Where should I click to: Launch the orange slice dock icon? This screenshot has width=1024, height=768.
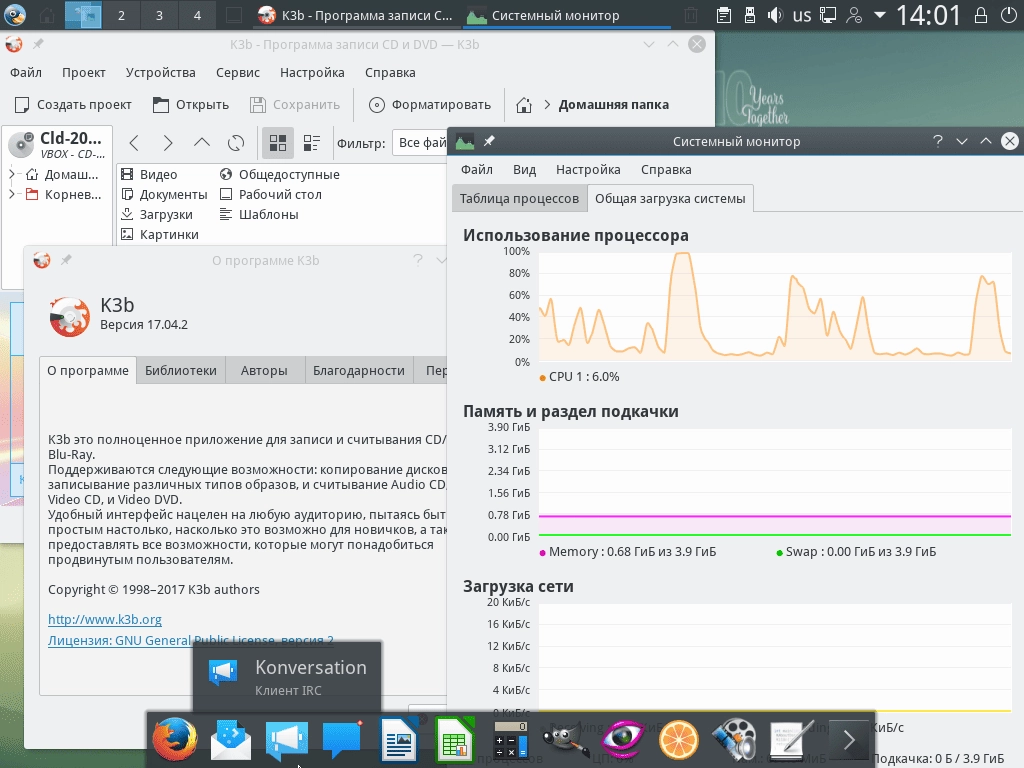click(x=679, y=741)
